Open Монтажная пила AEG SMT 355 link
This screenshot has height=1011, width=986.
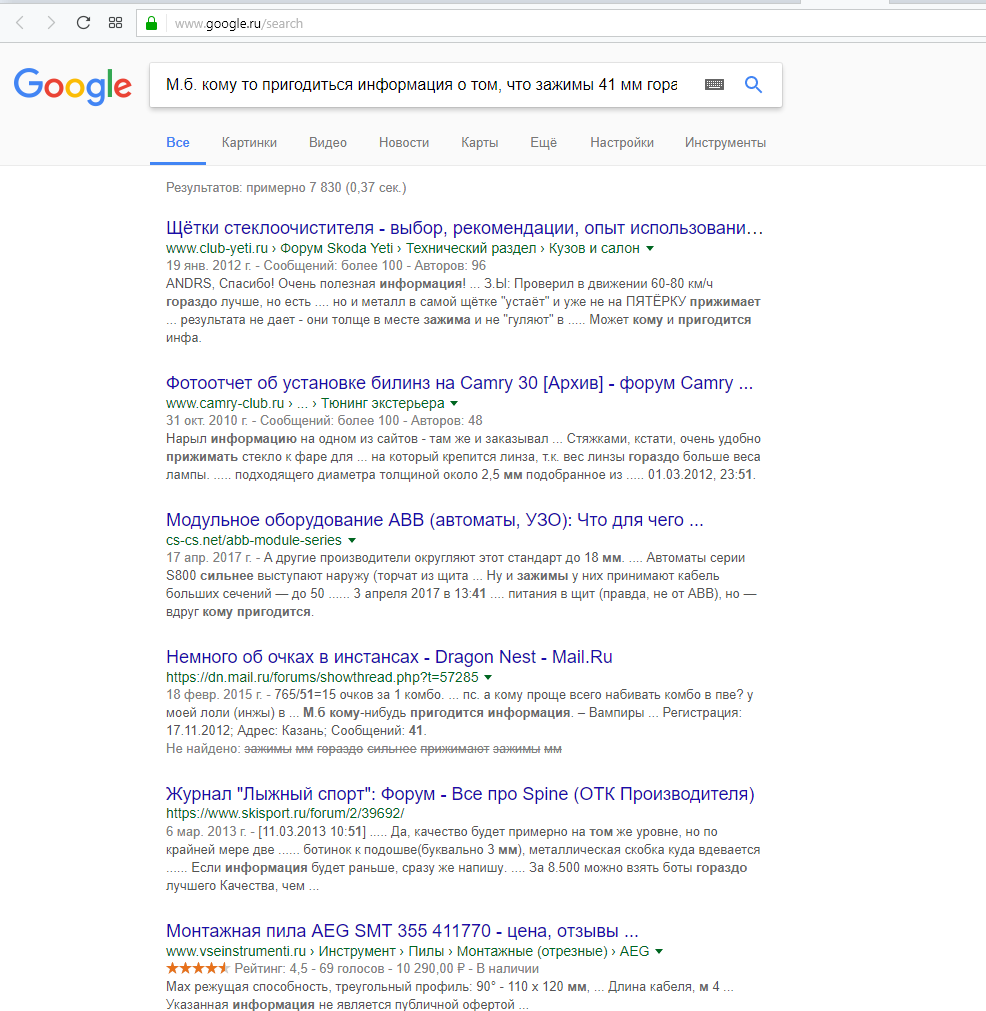tap(402, 931)
